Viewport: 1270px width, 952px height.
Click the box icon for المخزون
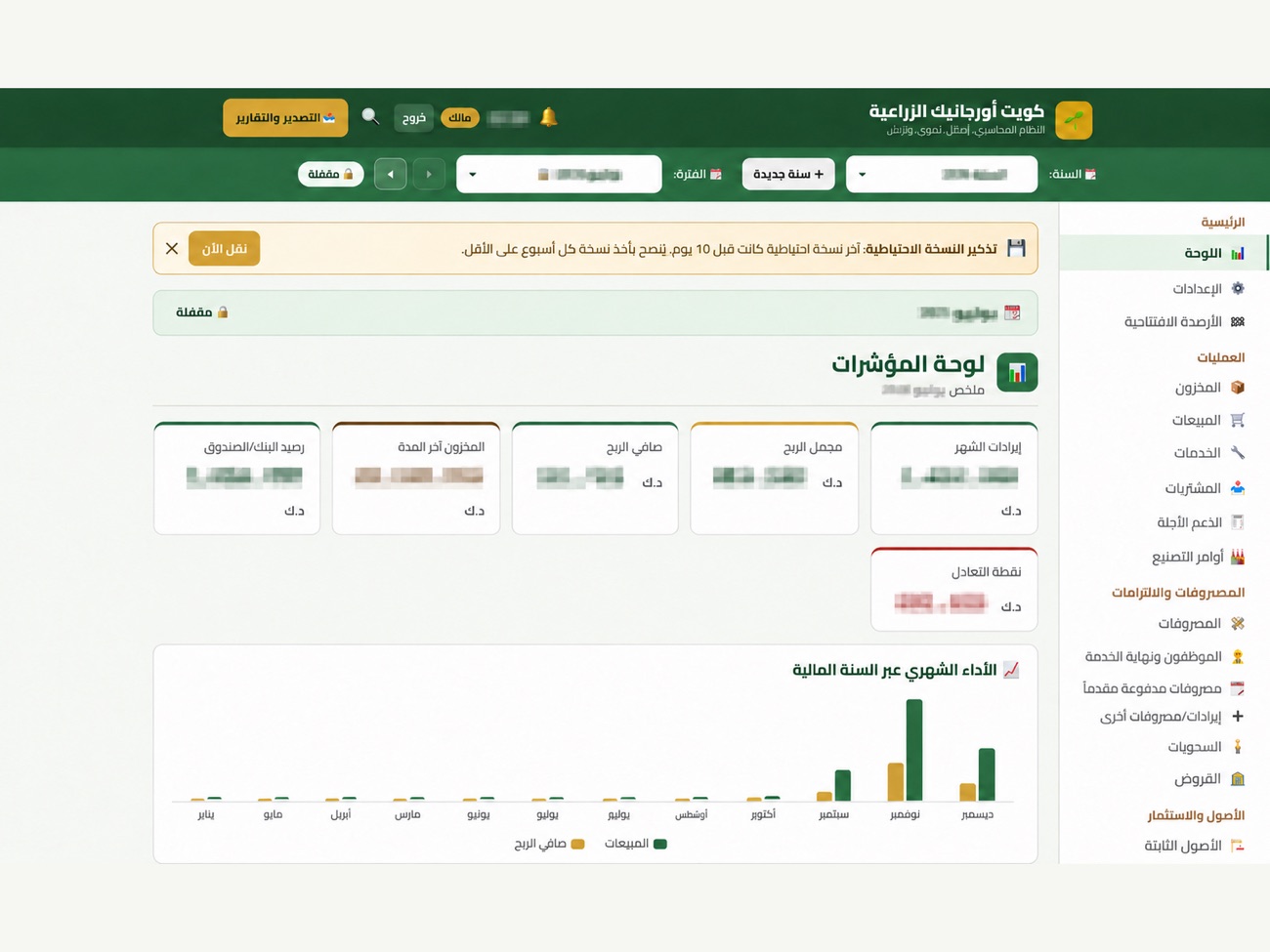pos(1238,388)
